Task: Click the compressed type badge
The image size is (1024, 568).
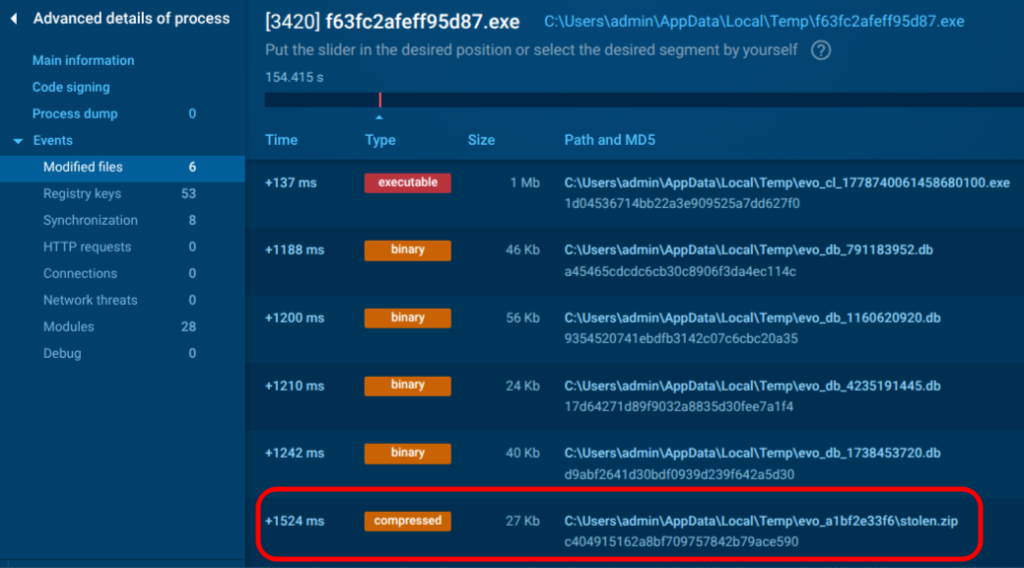Action: click(408, 521)
